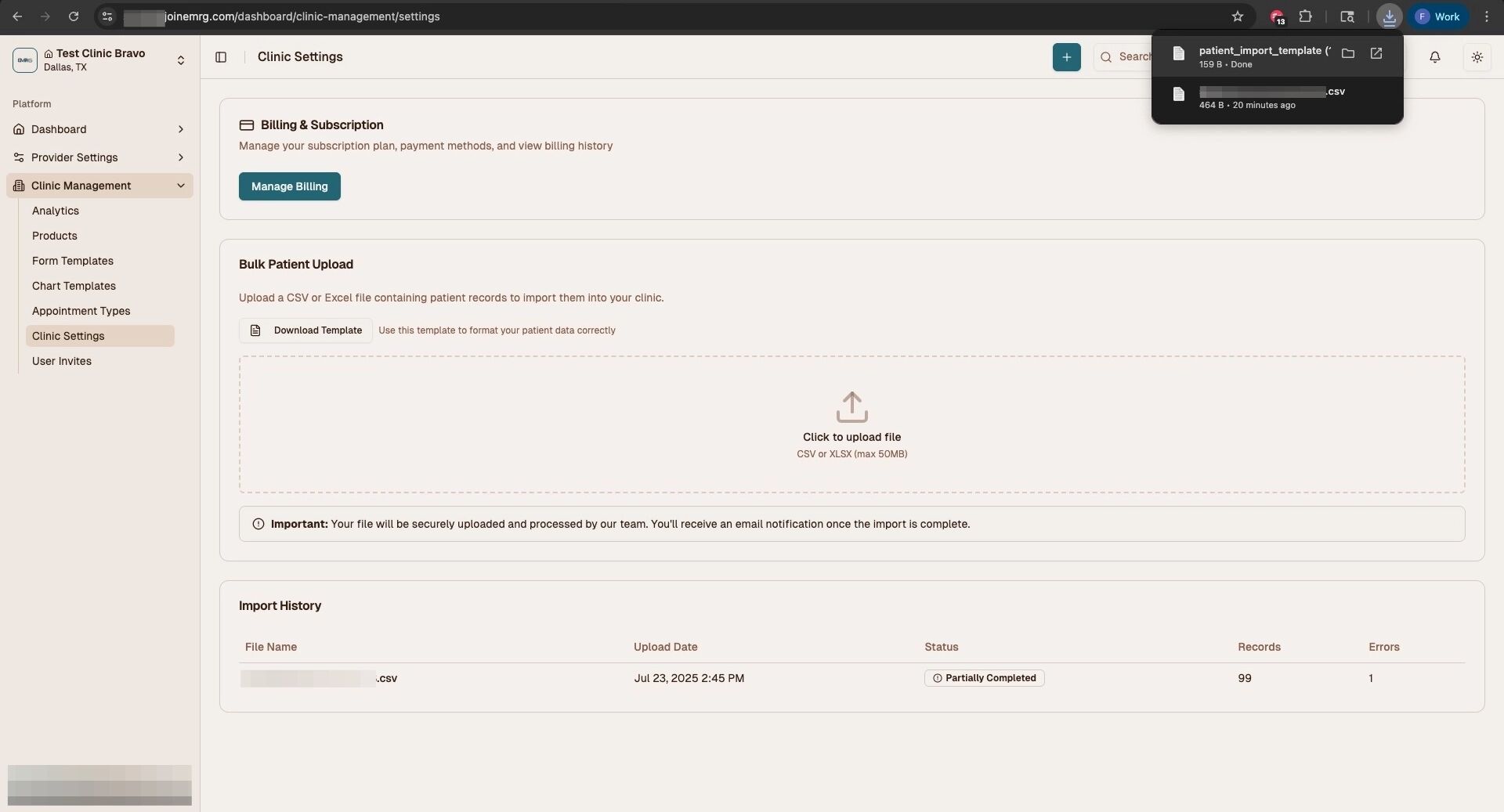Open patient_import_template in new tab icon
The width and height of the screenshot is (1504, 812).
pos(1376,53)
